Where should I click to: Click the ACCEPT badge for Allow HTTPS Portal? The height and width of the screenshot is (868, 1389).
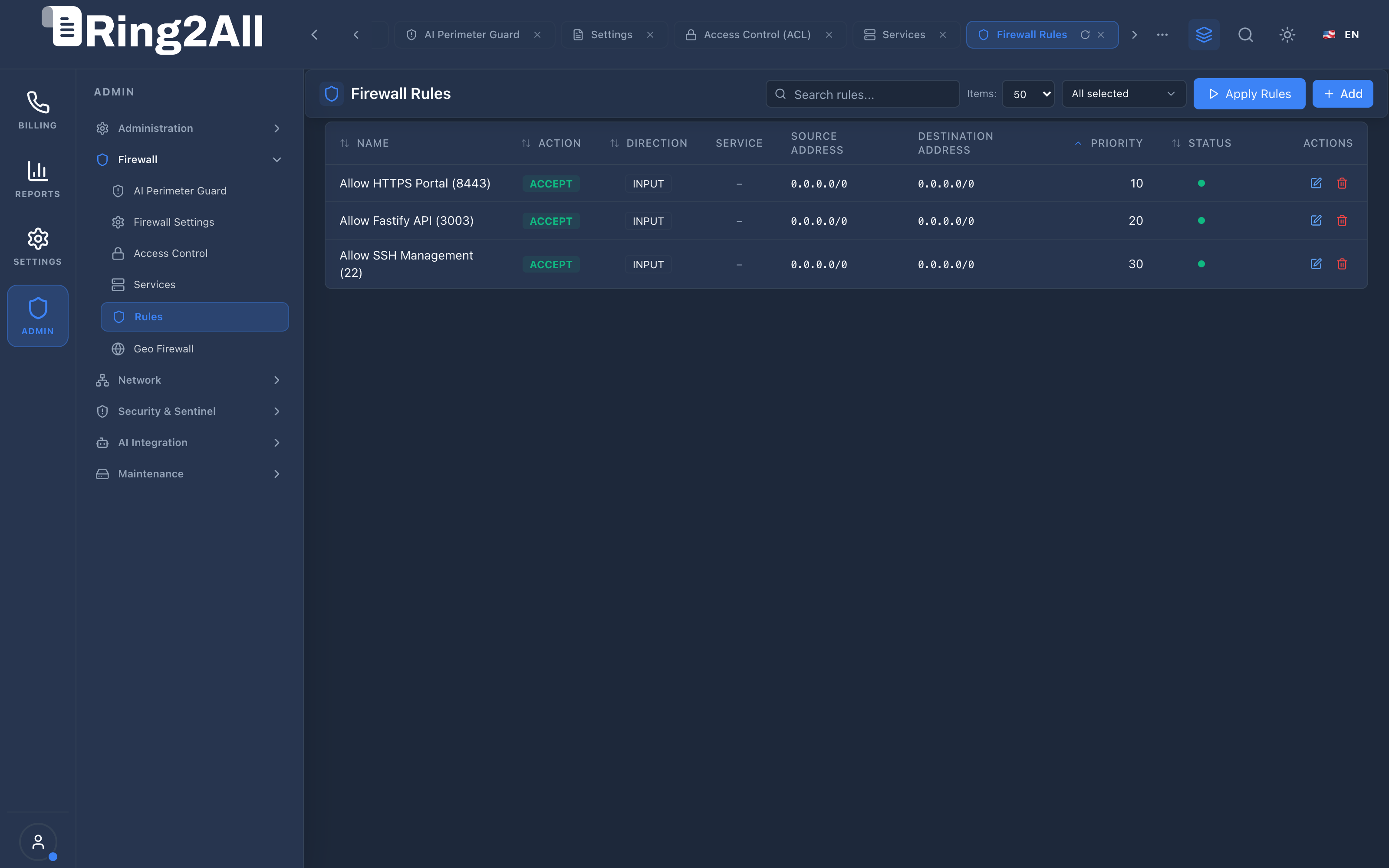[x=550, y=184]
